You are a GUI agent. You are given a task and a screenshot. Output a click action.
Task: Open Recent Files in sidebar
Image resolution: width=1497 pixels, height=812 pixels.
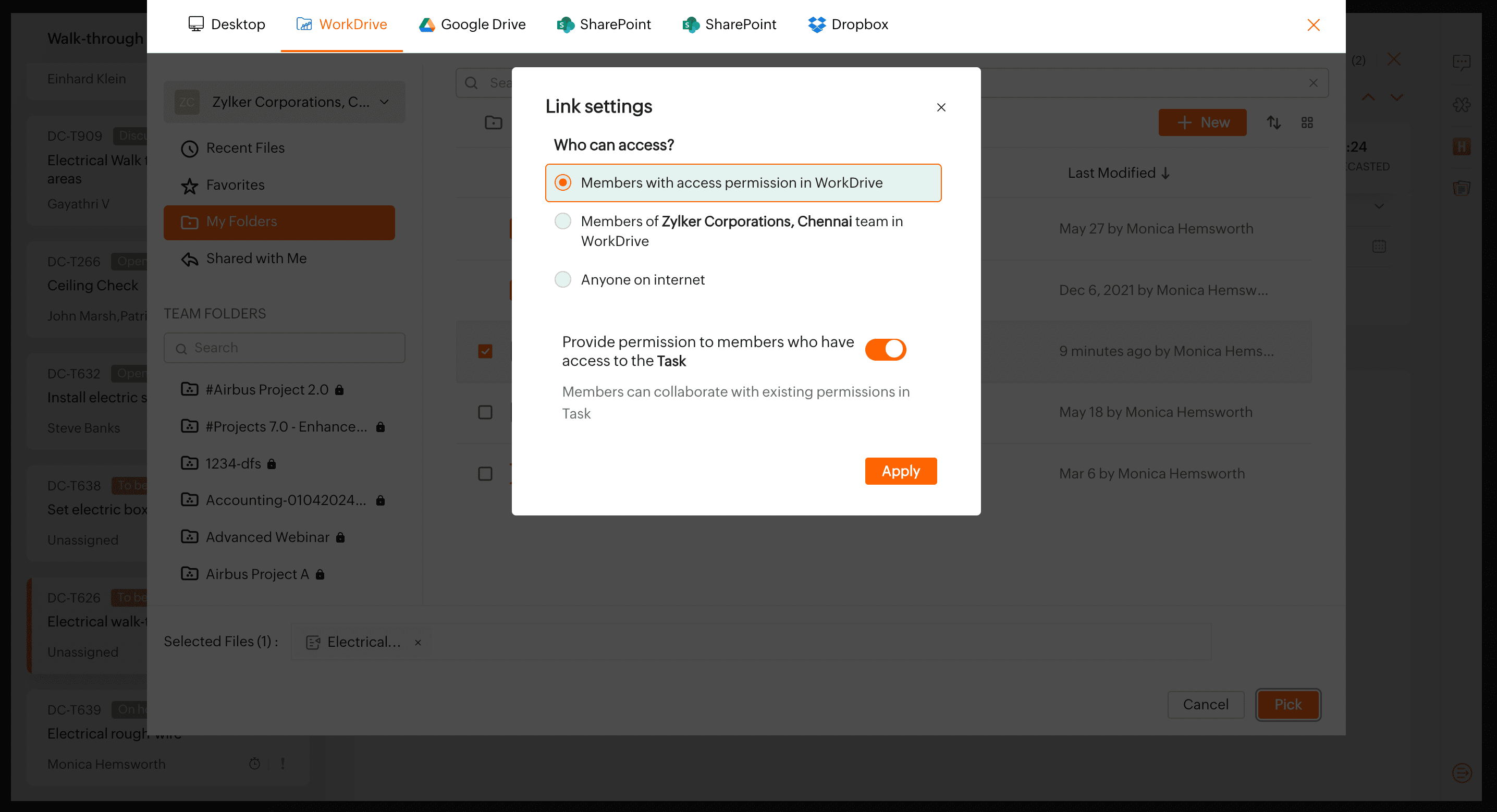pyautogui.click(x=244, y=148)
